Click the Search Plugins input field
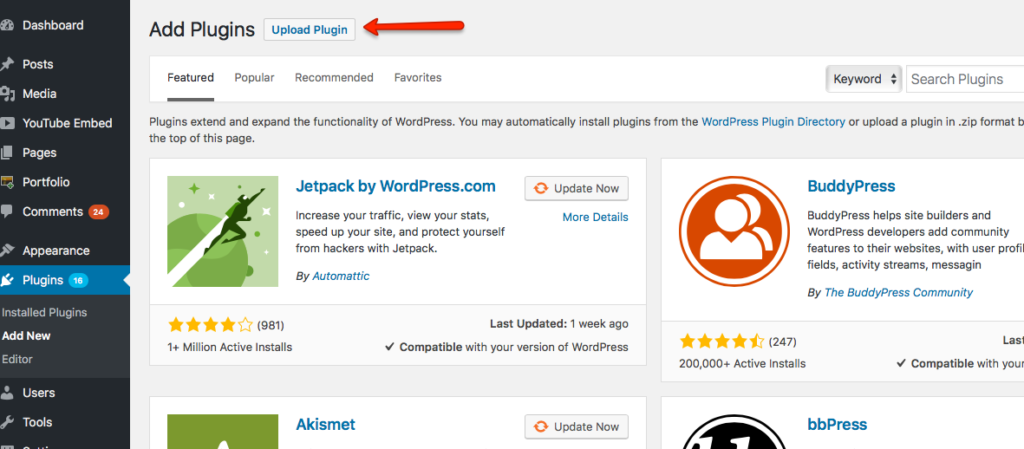Image resolution: width=1024 pixels, height=449 pixels. 965,79
